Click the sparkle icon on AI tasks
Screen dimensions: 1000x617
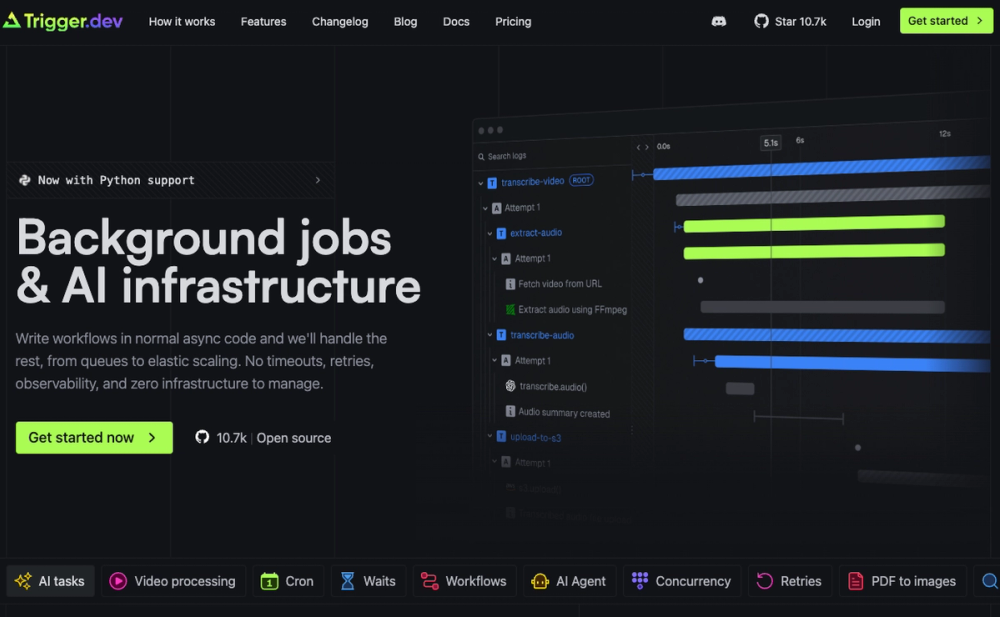pos(24,581)
